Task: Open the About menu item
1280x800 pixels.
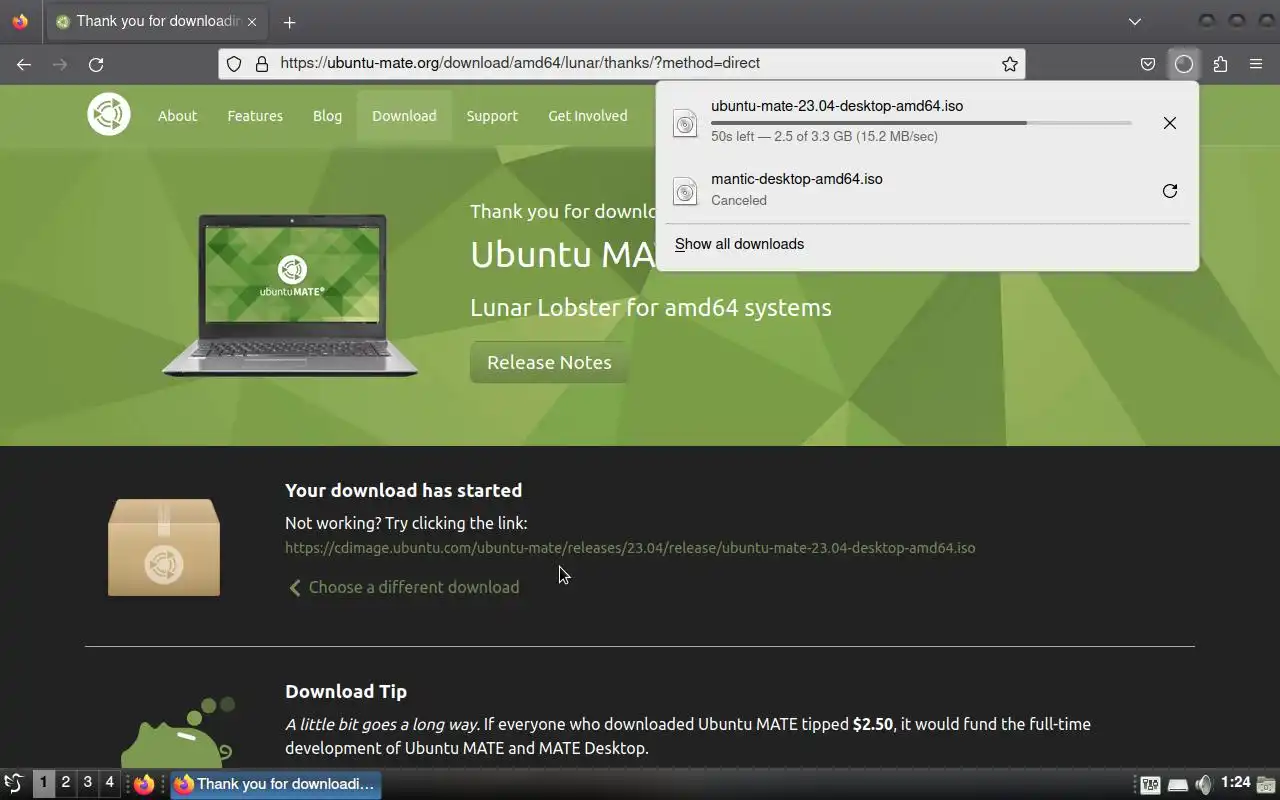Action: [x=177, y=116]
